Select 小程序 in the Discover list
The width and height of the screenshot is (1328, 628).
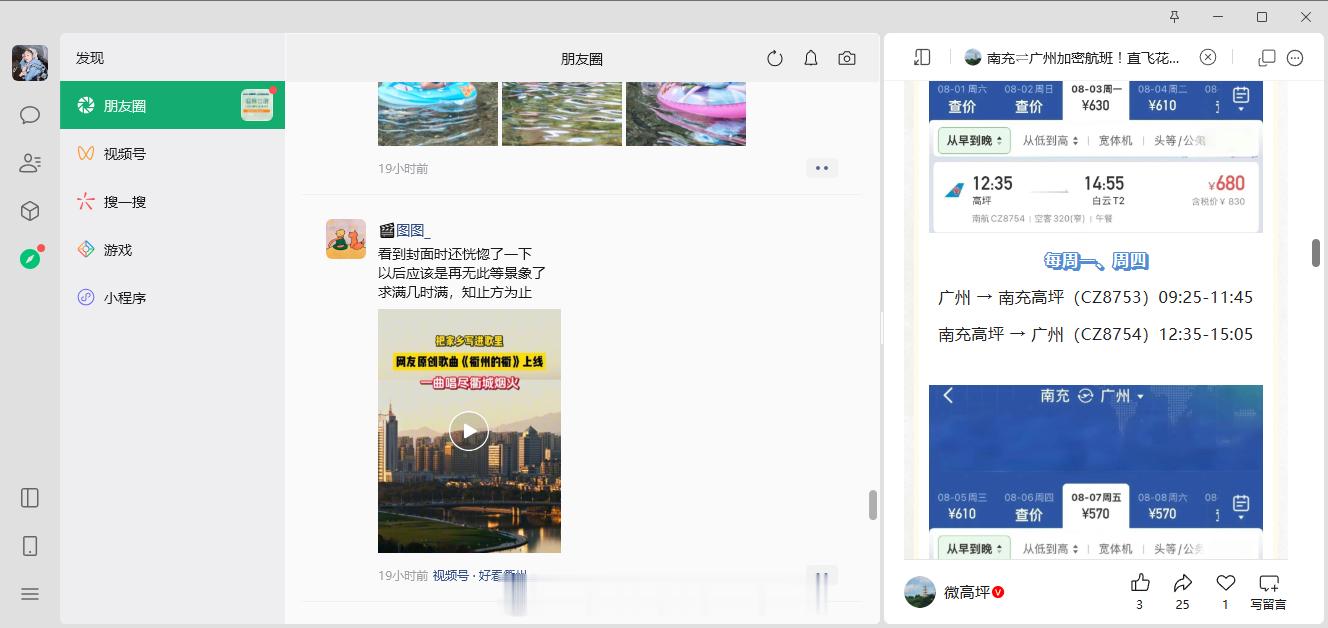172,297
